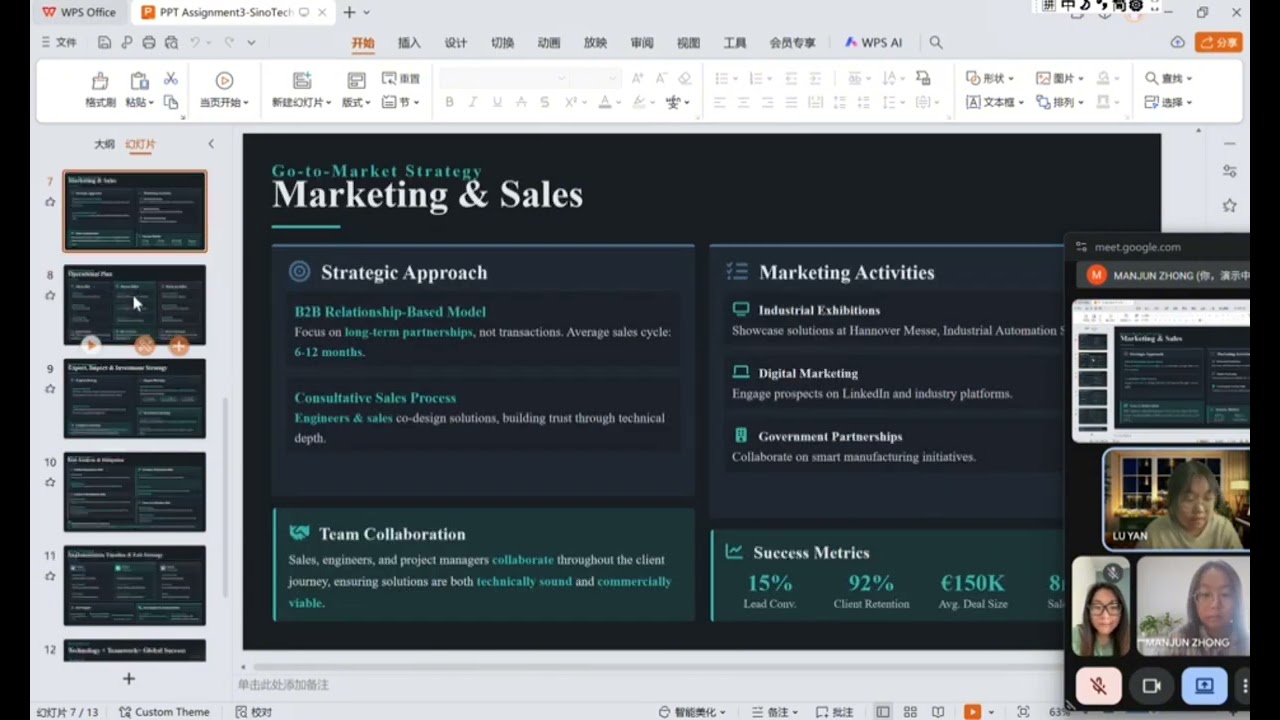Image resolution: width=1280 pixels, height=720 pixels.
Task: Click the screen share button in Meet panel
Action: (x=1204, y=685)
